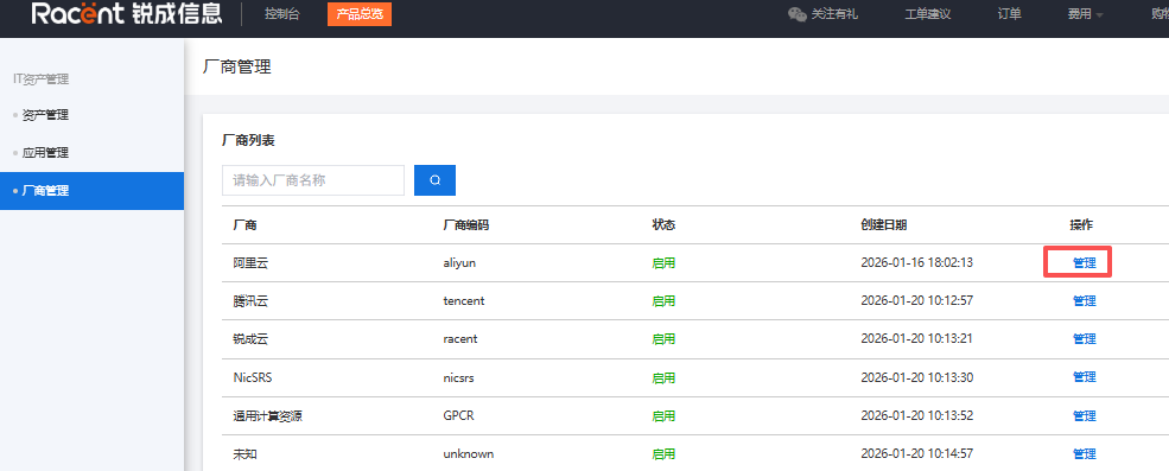Select 应用管理 in the sidebar
Image resolution: width=1169 pixels, height=472 pixels.
pos(45,153)
